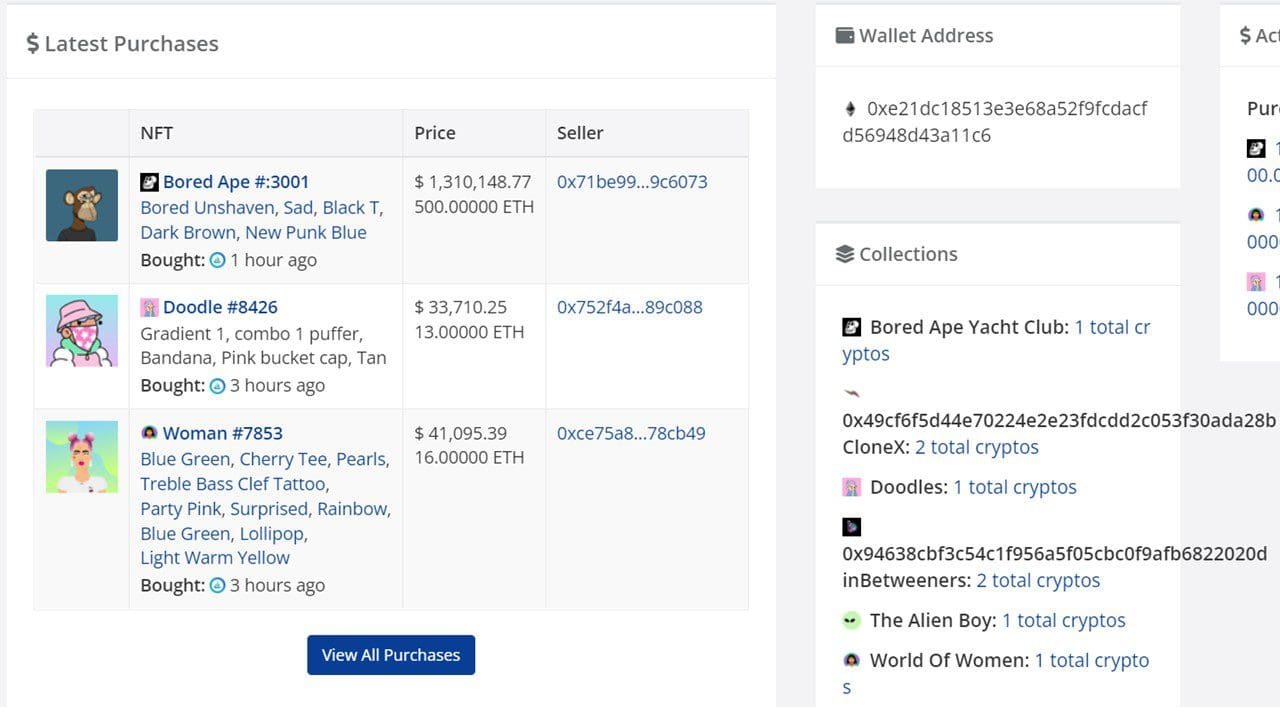Click the Bored Ape Yacht Club collection icon

(851, 327)
